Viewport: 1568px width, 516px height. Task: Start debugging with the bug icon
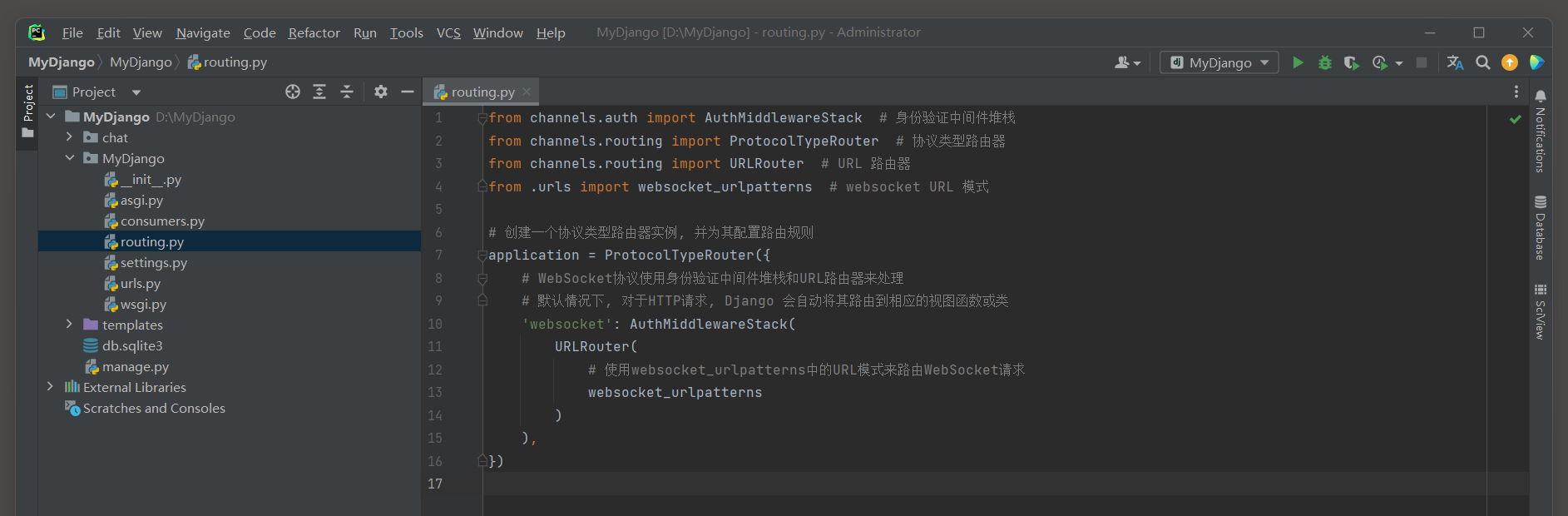coord(1324,62)
